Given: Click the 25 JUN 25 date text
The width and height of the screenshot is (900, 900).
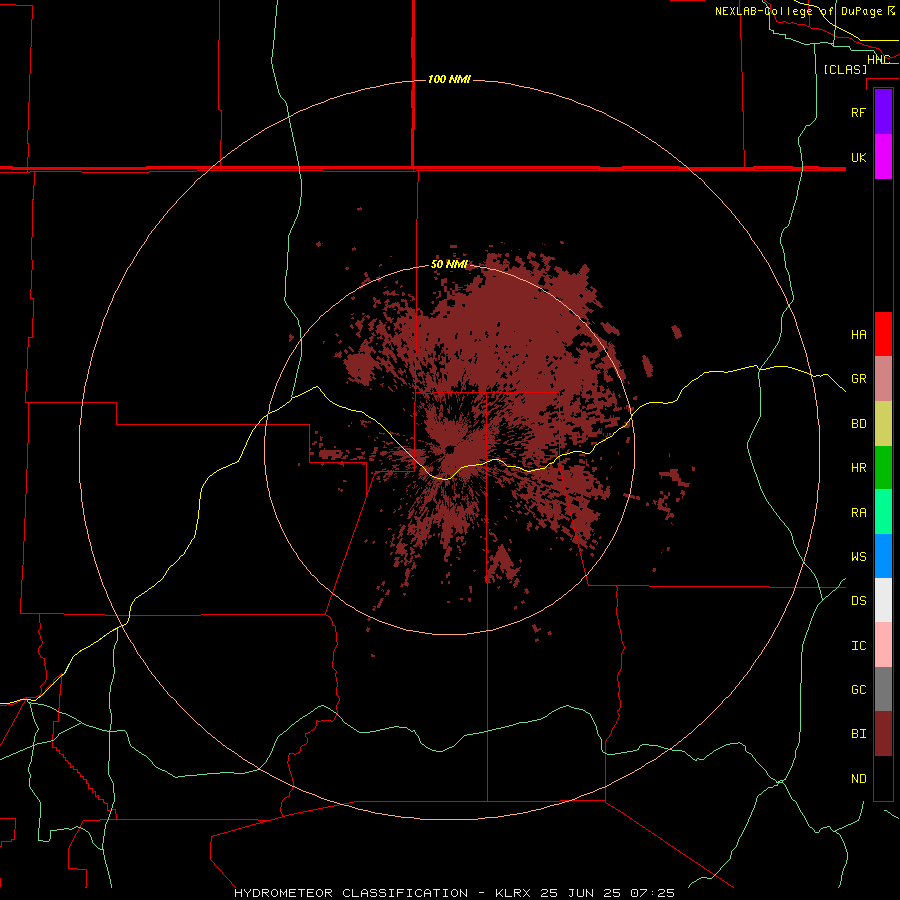Looking at the screenshot, I should (x=583, y=893).
